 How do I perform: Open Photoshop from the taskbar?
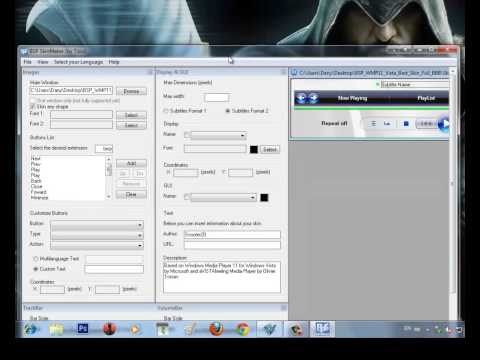83,329
